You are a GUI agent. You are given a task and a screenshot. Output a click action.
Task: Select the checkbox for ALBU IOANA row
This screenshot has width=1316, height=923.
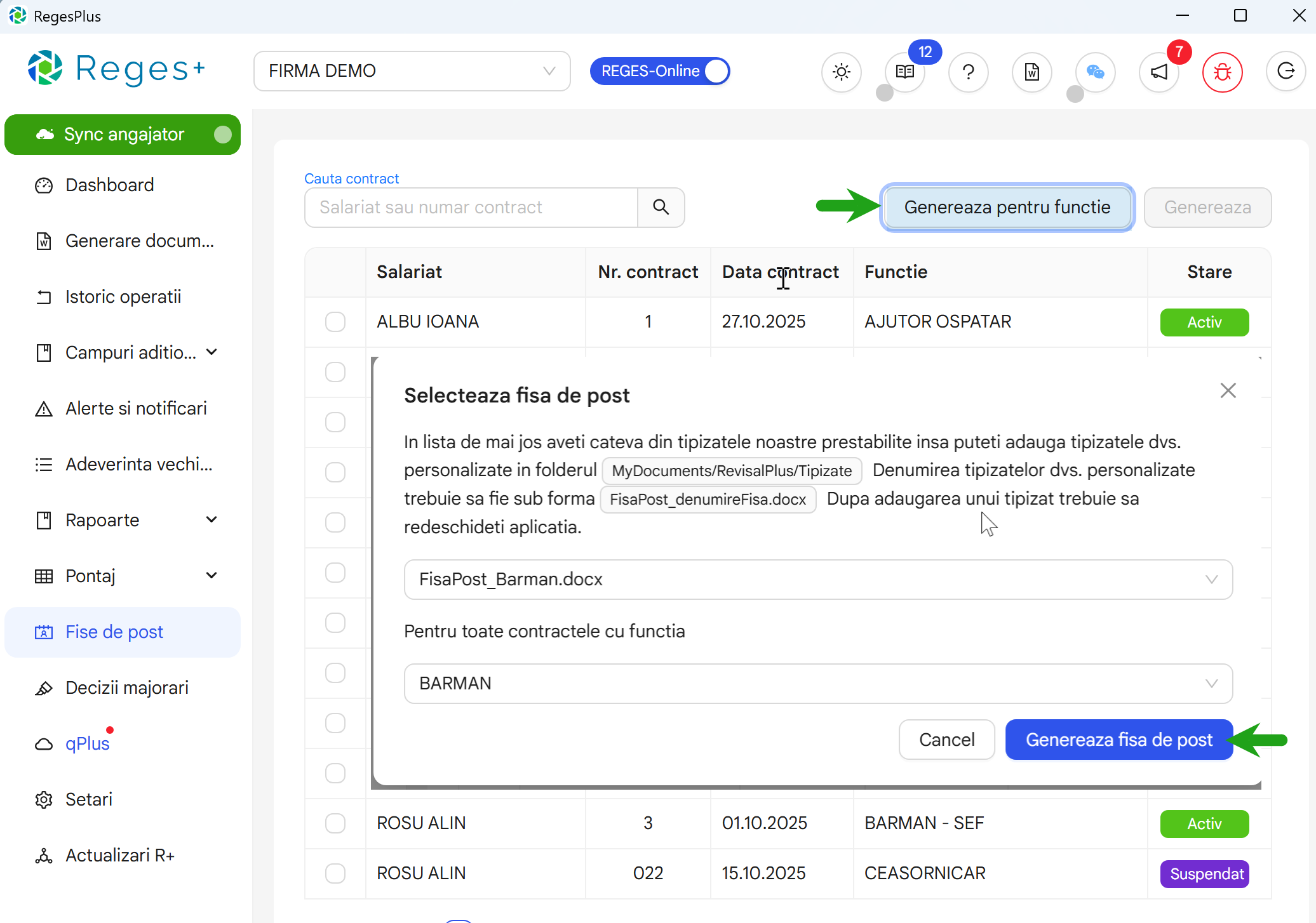335,322
